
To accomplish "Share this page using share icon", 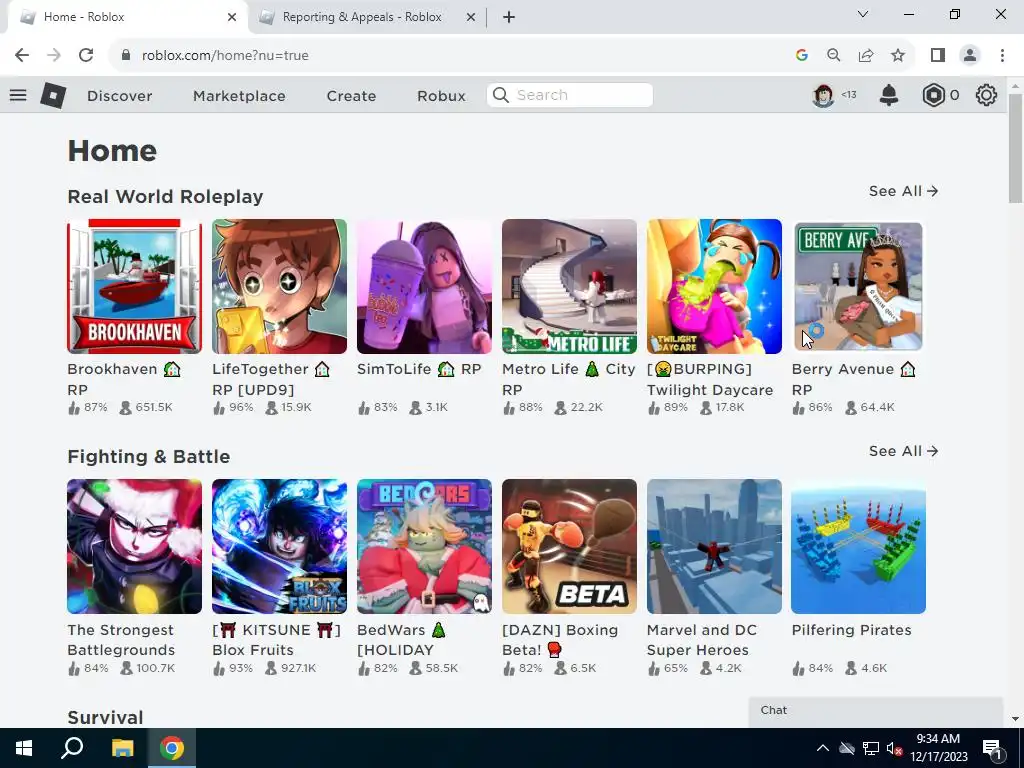I will tap(866, 56).
